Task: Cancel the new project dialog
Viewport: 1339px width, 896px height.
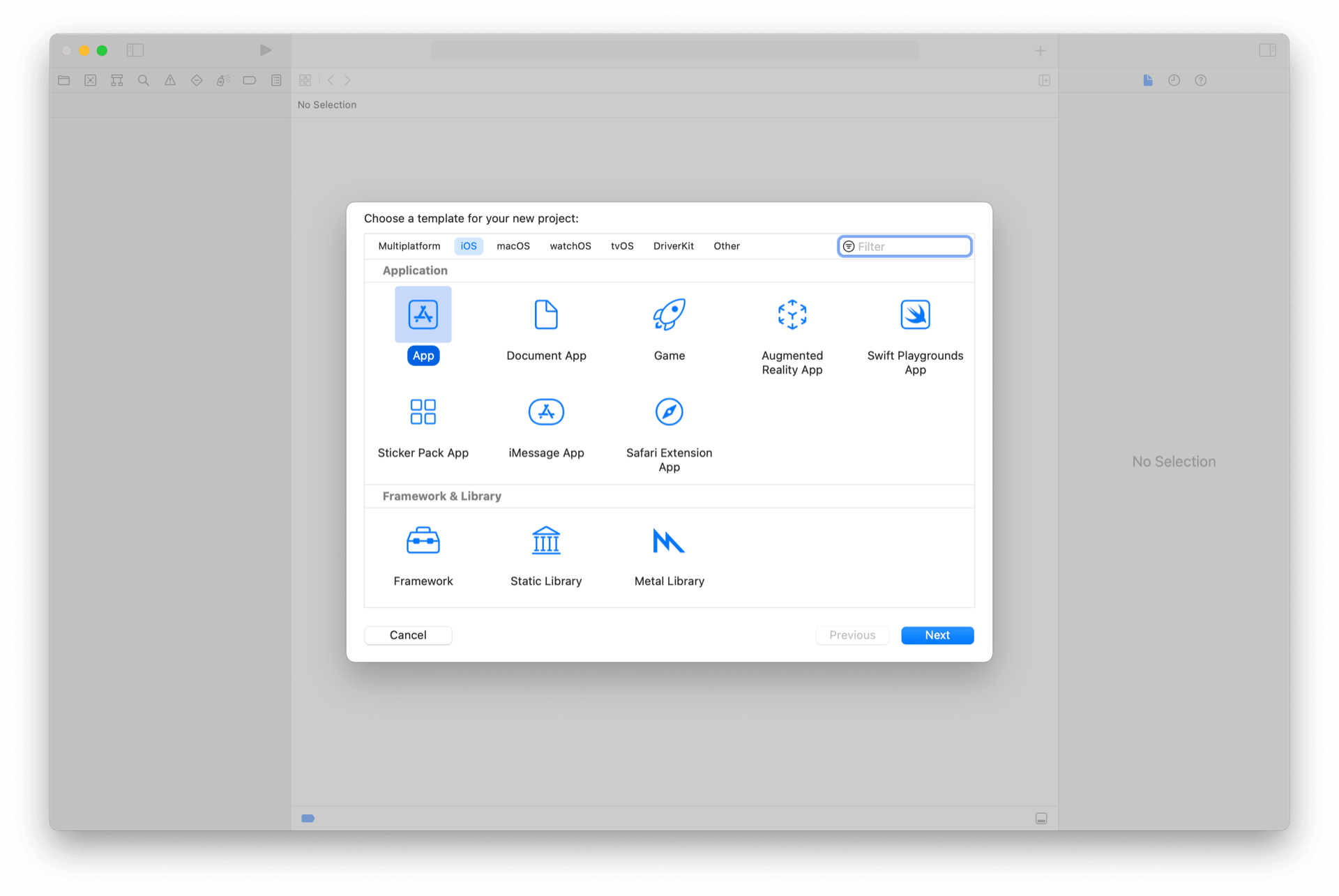Action: [x=408, y=635]
